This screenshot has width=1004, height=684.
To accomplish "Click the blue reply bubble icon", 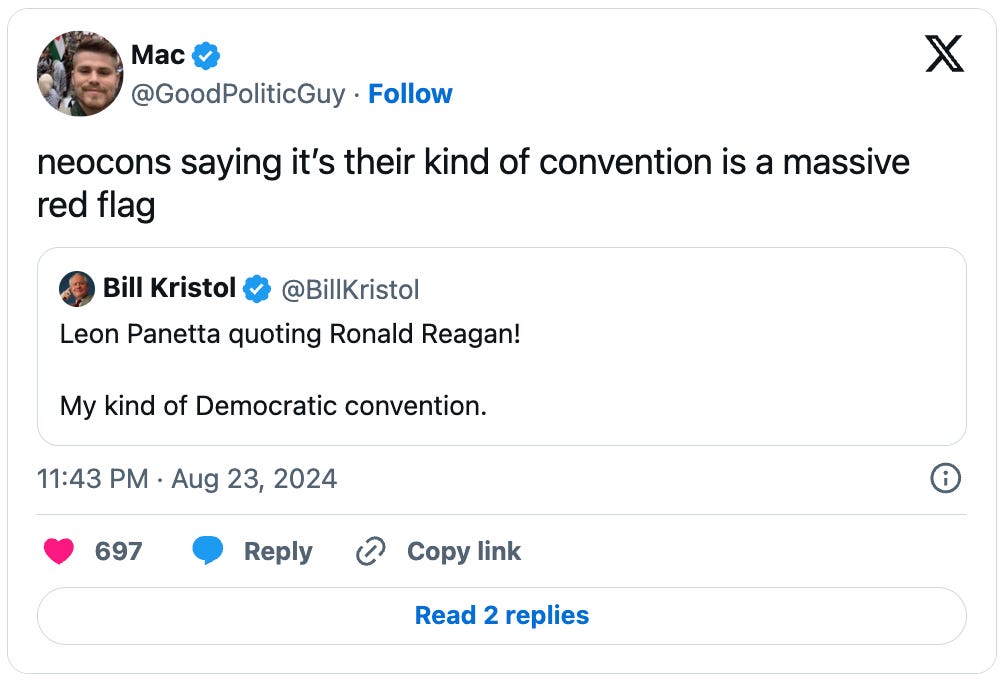I will point(207,551).
